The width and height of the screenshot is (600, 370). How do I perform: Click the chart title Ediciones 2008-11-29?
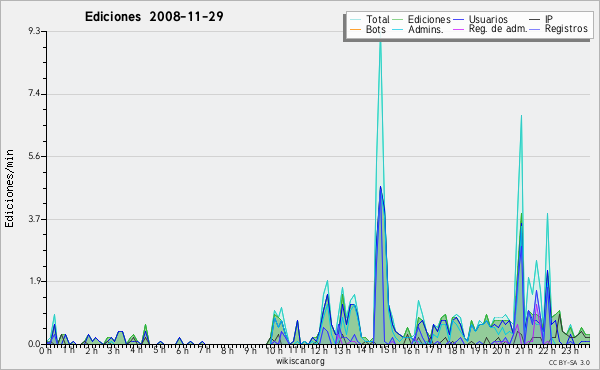[x=154, y=16]
